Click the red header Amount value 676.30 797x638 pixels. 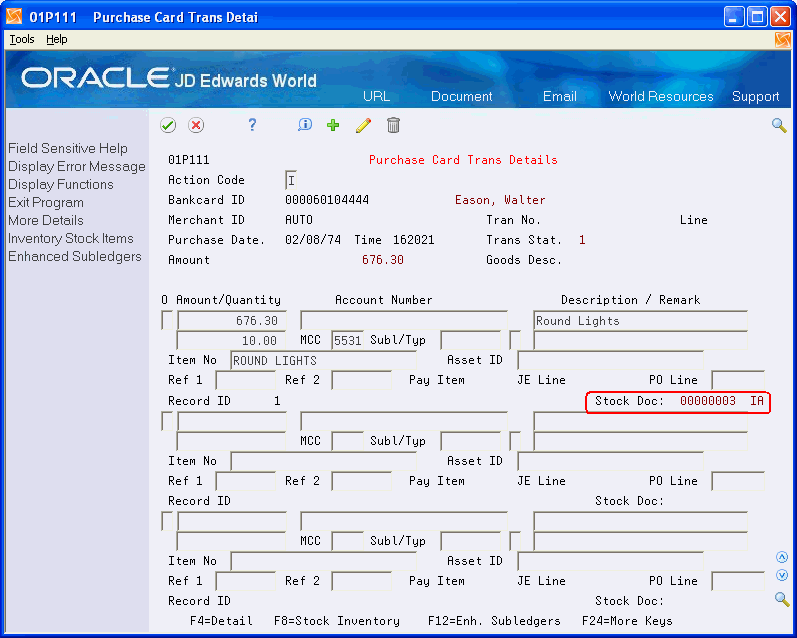click(383, 260)
